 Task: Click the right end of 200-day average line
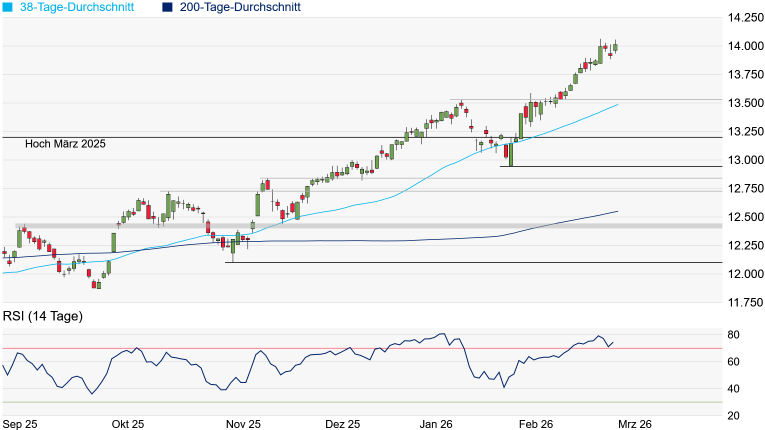click(616, 211)
